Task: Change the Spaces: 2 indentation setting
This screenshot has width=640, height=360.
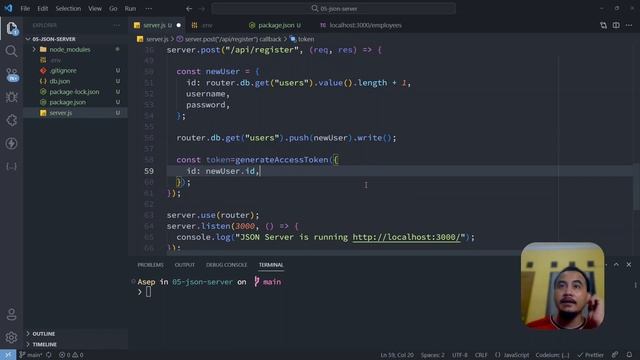Action: 433,355
